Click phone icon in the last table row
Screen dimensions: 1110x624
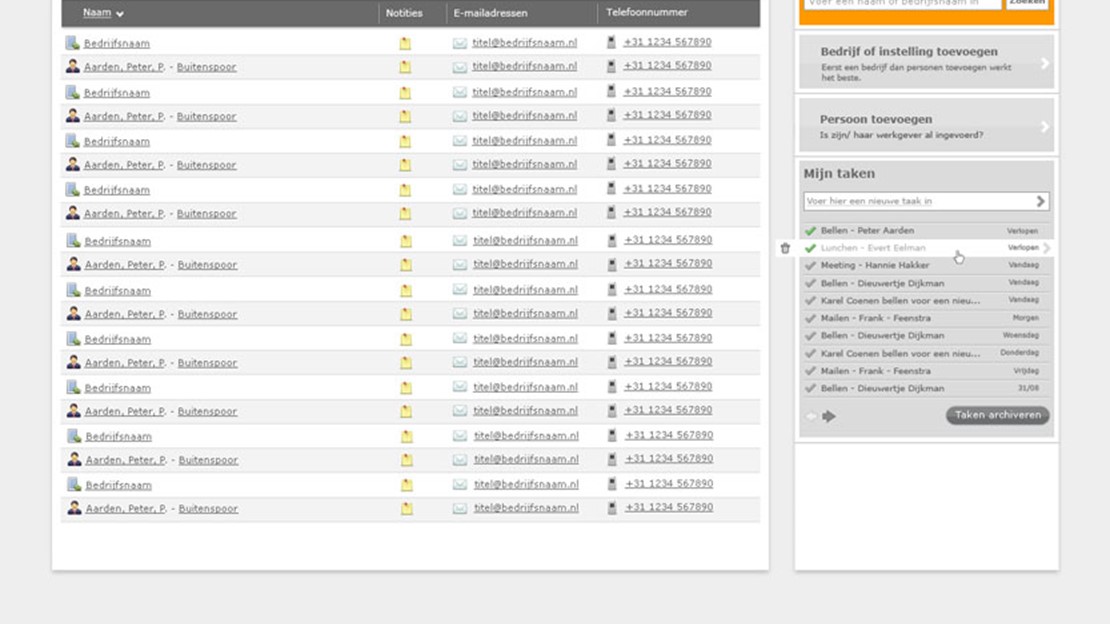(x=612, y=508)
